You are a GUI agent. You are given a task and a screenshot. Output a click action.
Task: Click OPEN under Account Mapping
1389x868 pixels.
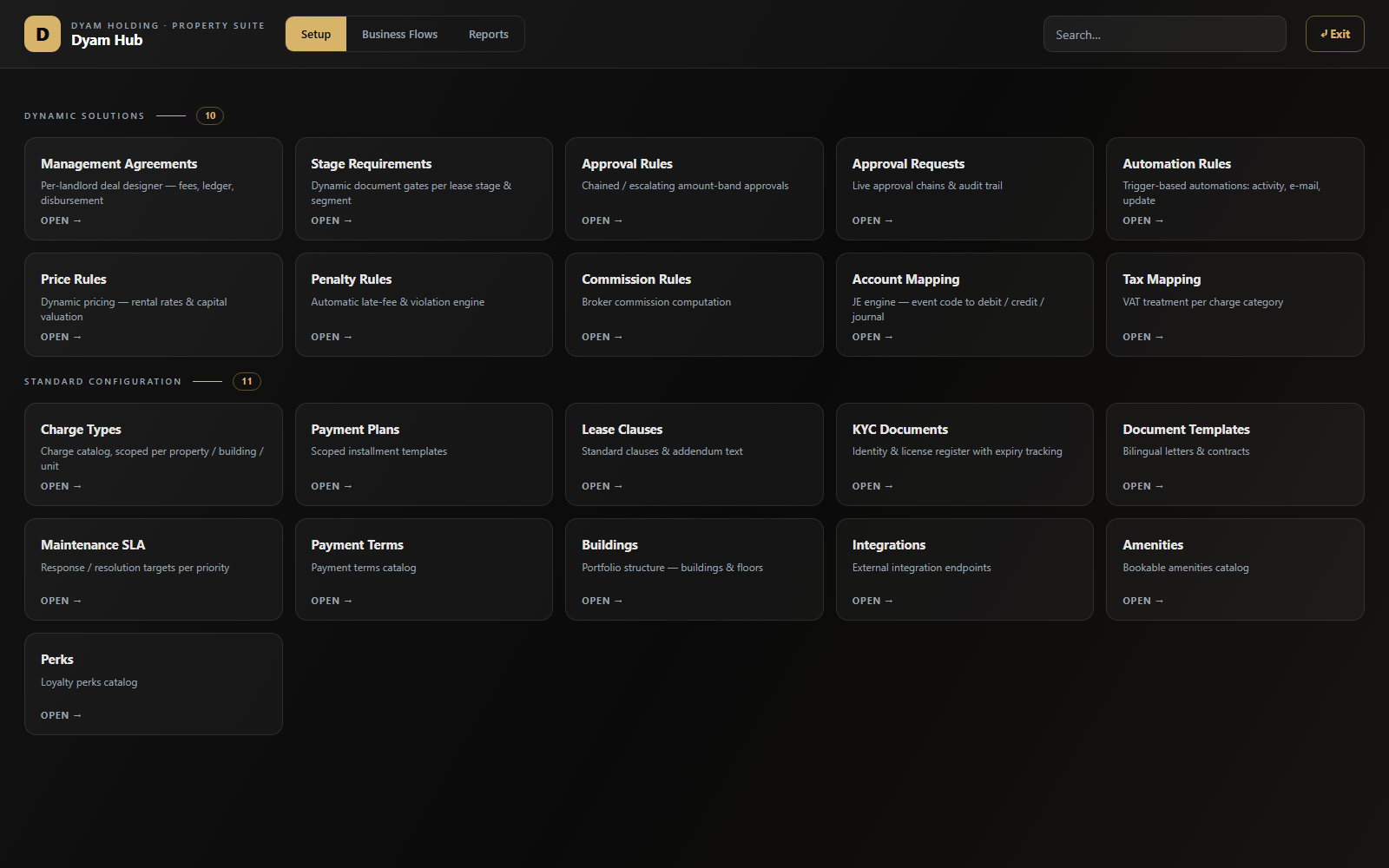click(872, 337)
